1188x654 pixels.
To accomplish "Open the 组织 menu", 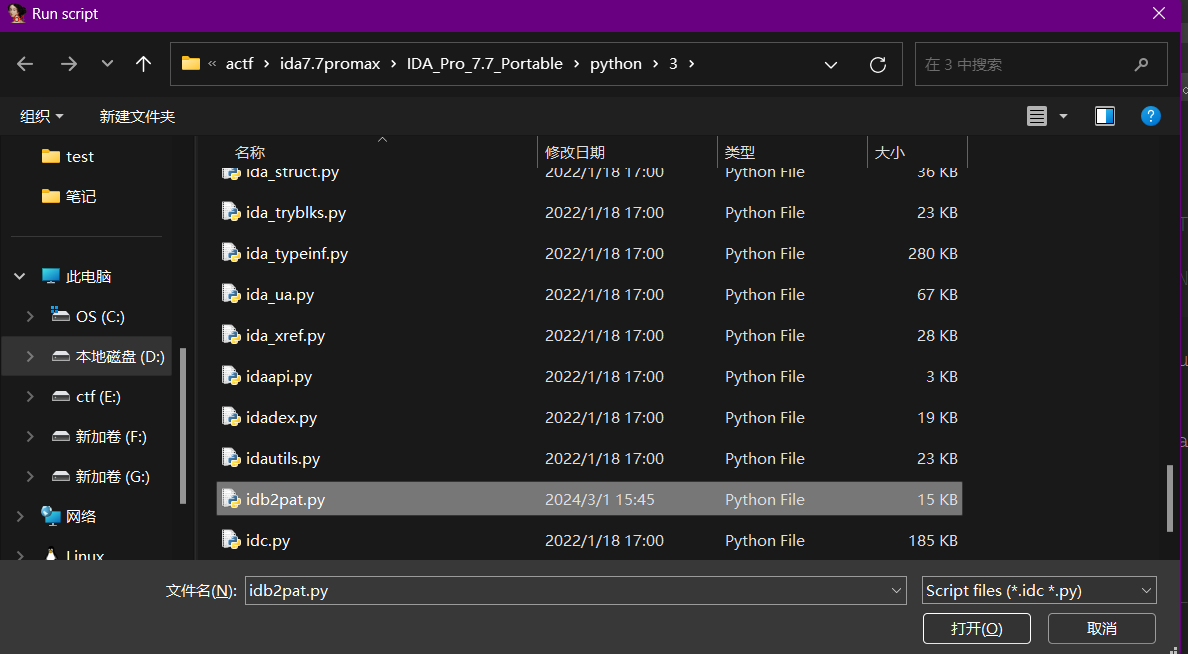I will coord(42,116).
